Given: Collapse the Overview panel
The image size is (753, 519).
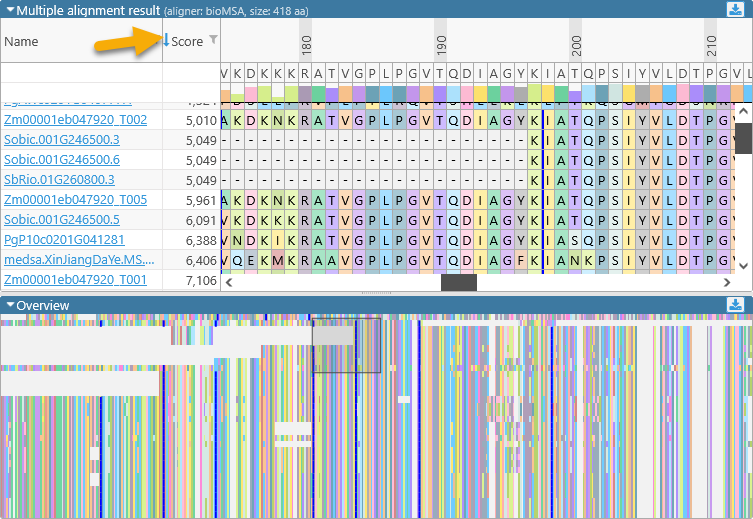Looking at the screenshot, I should (10, 305).
